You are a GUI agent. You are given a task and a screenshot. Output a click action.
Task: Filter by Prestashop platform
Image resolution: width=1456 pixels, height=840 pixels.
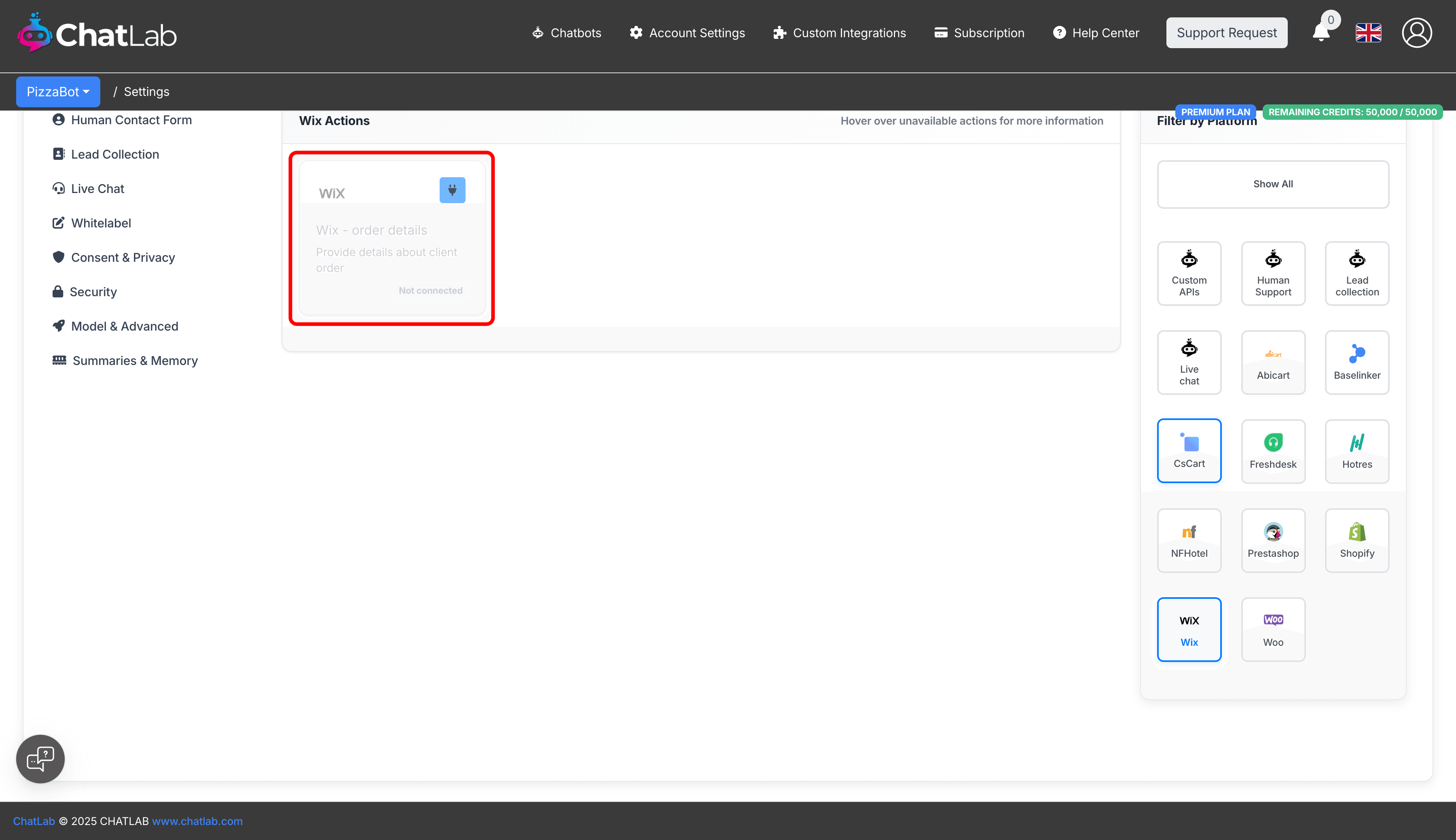click(1273, 540)
